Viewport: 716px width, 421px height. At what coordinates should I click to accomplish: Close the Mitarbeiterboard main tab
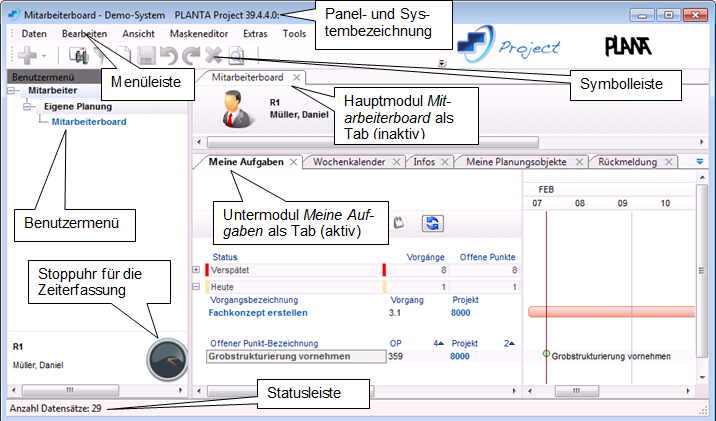click(297, 77)
